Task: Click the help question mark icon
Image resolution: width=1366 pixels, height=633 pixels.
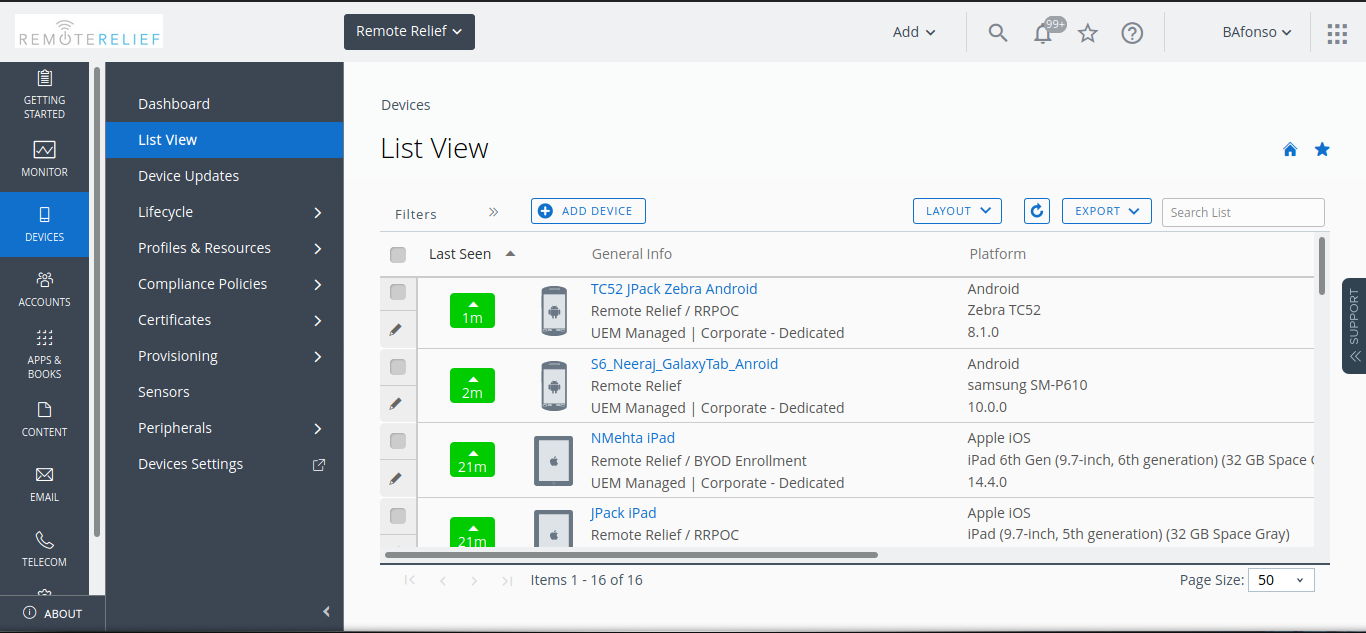Action: coord(1132,33)
